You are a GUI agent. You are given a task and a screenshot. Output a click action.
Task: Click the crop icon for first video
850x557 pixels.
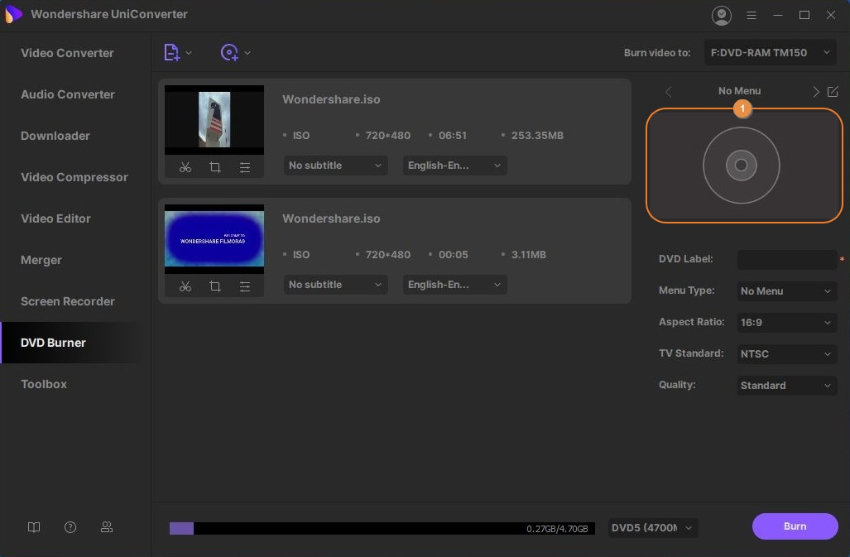215,167
